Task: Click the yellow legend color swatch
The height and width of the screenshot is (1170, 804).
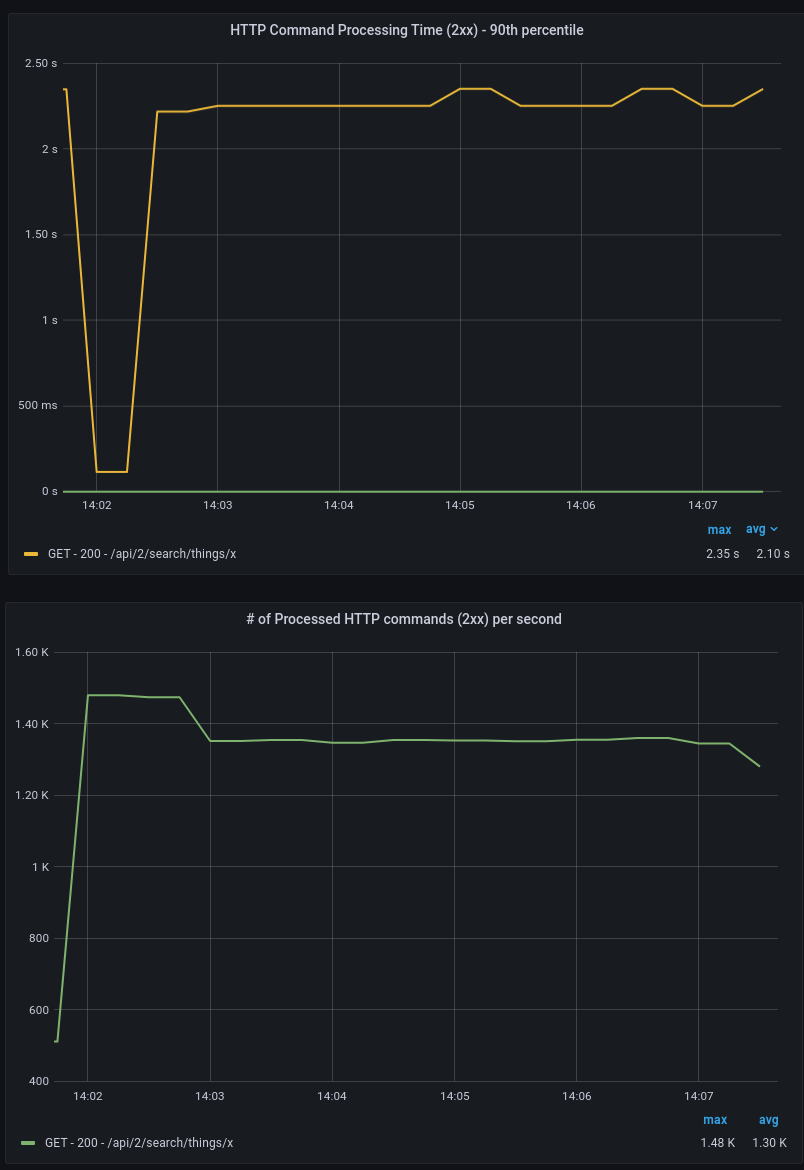Action: (31, 554)
